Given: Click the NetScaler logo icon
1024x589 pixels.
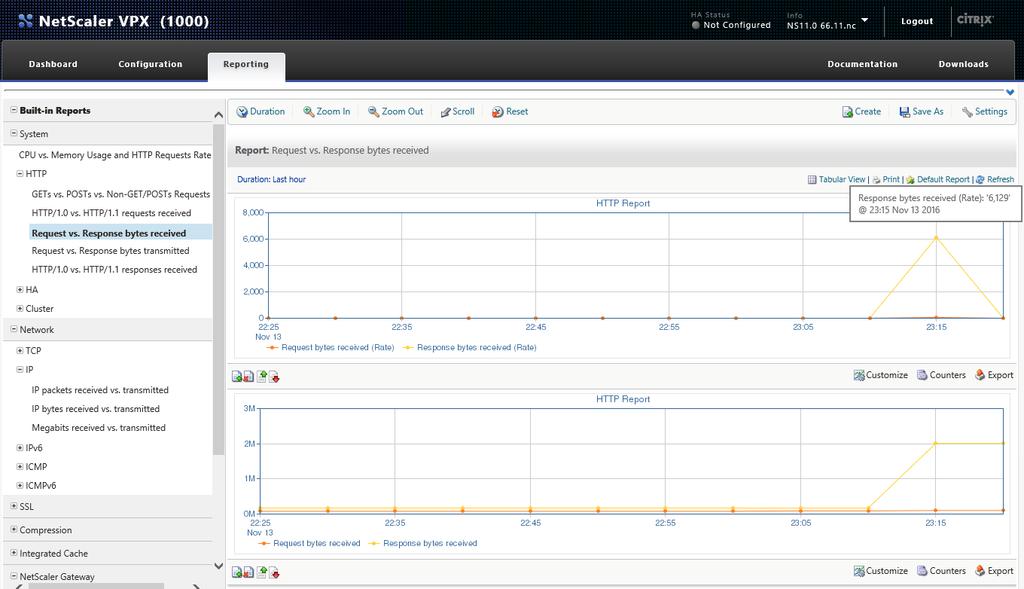Looking at the screenshot, I should point(25,21).
